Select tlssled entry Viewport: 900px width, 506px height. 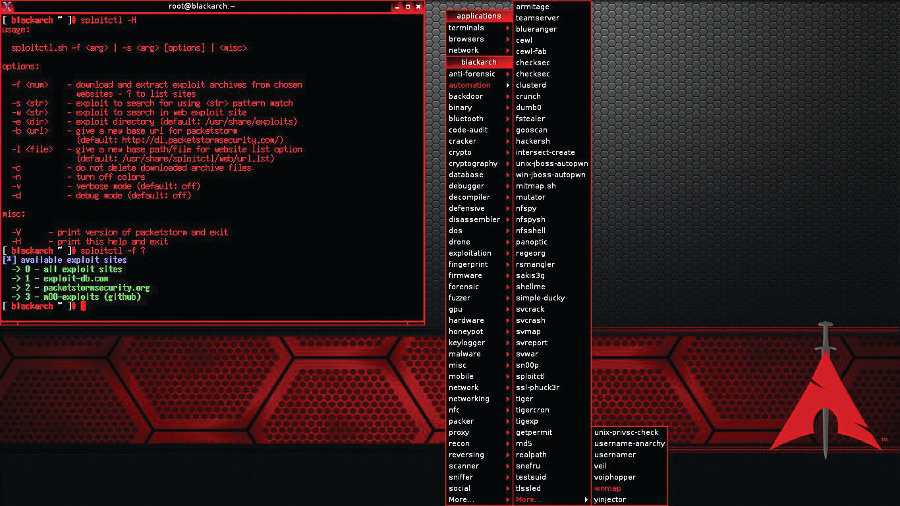[528, 488]
